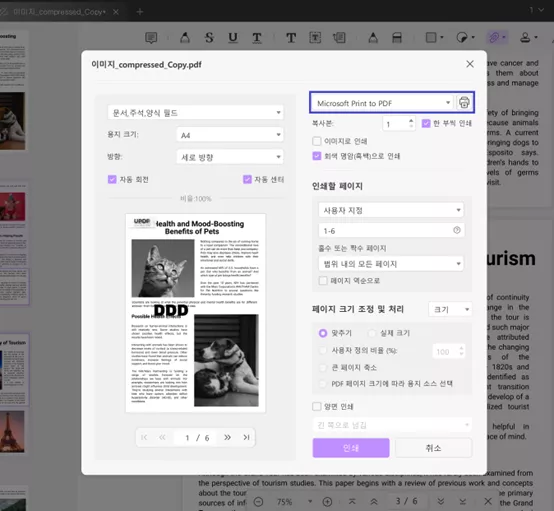Toggle grayscale 회색 명암 print checkbox

pyautogui.click(x=317, y=156)
